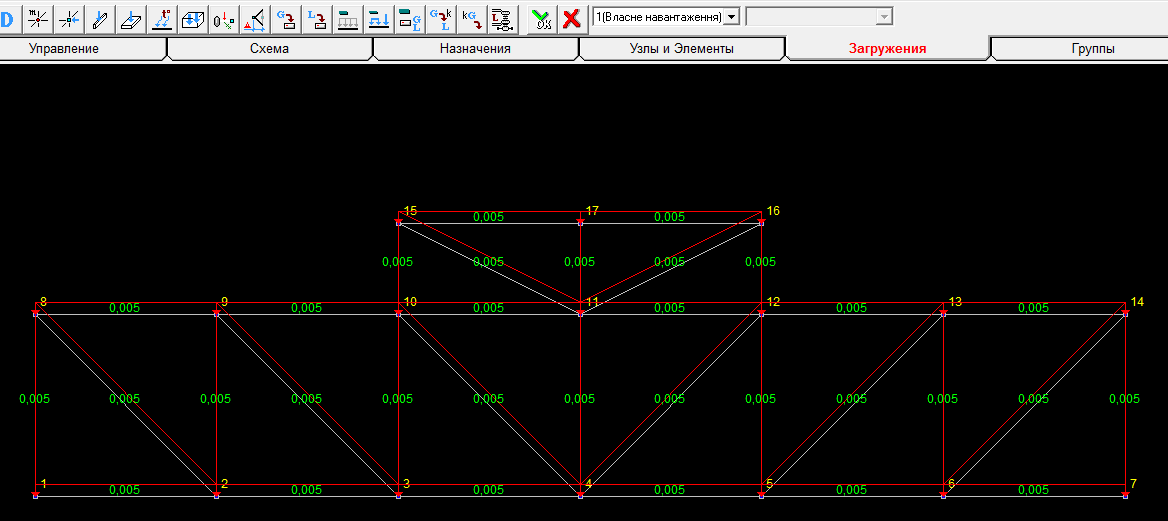The image size is (1168, 521).
Task: Click node label 1 in the truss
Action: tap(44, 484)
